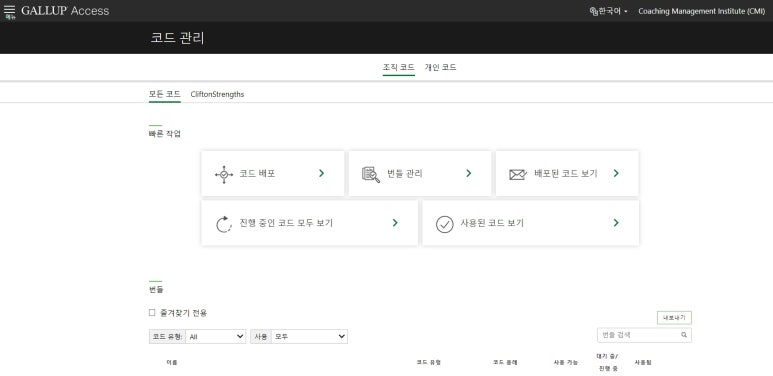The image size is (773, 376).
Task: Click the 코드 출처 column header
Action: tap(505, 362)
